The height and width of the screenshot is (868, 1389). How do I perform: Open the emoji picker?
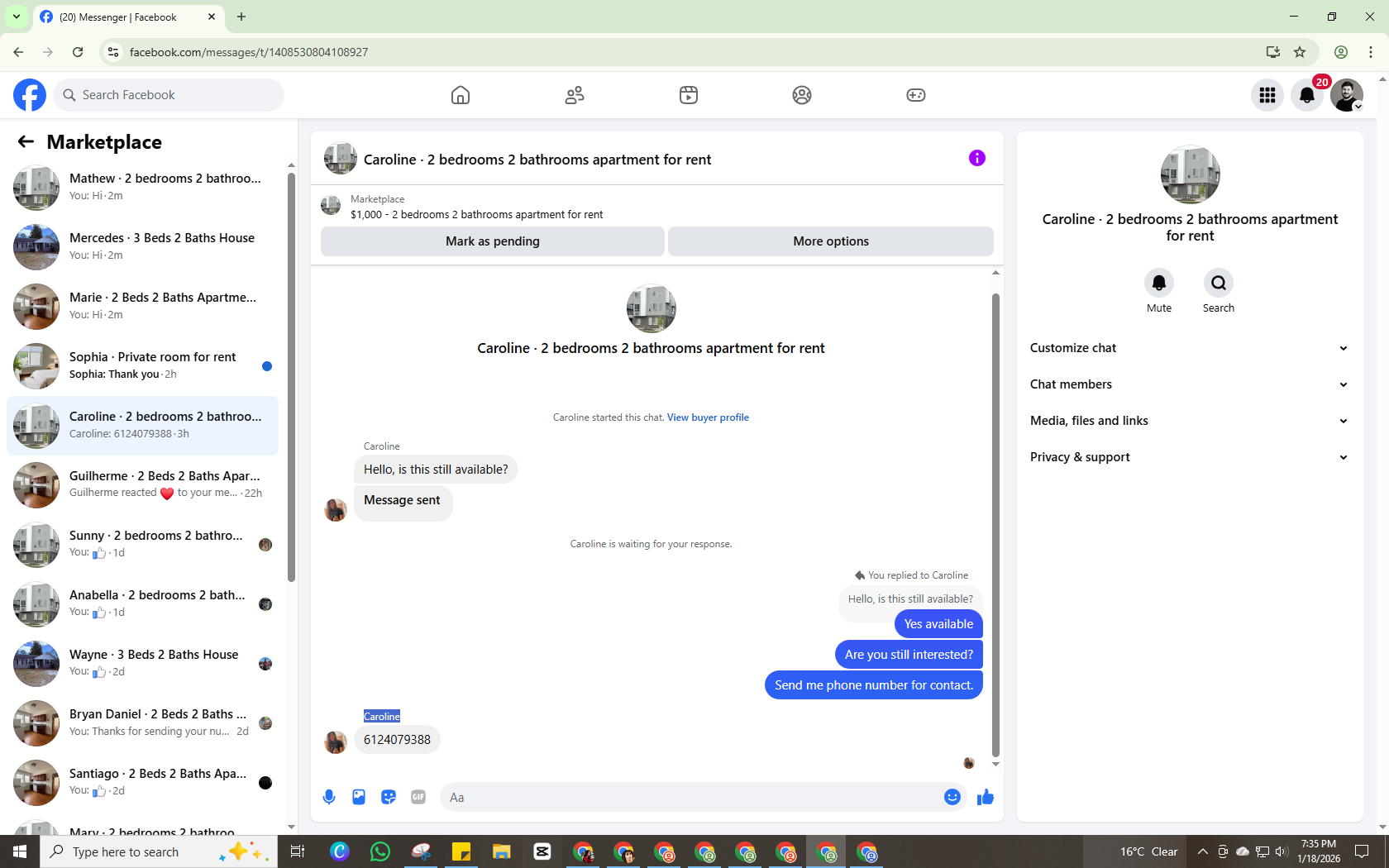click(x=952, y=797)
